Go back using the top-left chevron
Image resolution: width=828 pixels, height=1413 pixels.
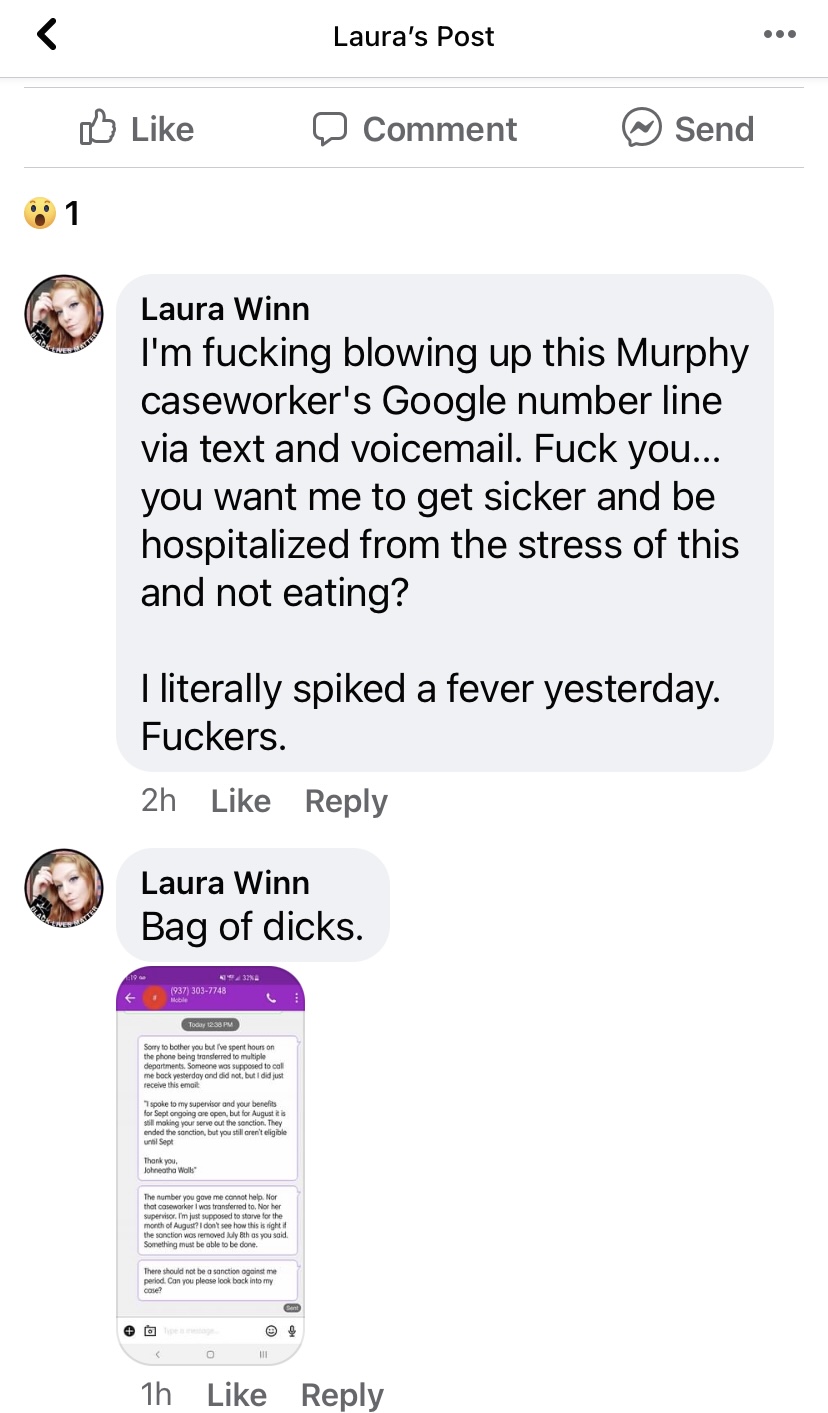47,35
